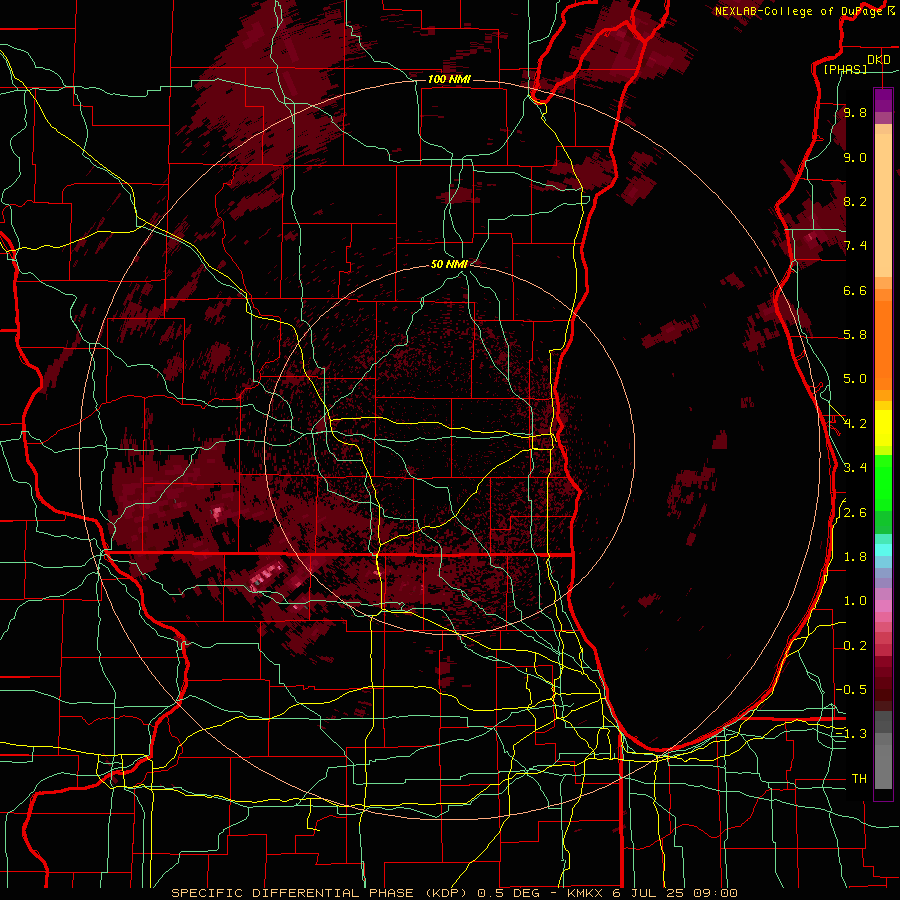Click the -1.3 value on the scale

(852, 734)
